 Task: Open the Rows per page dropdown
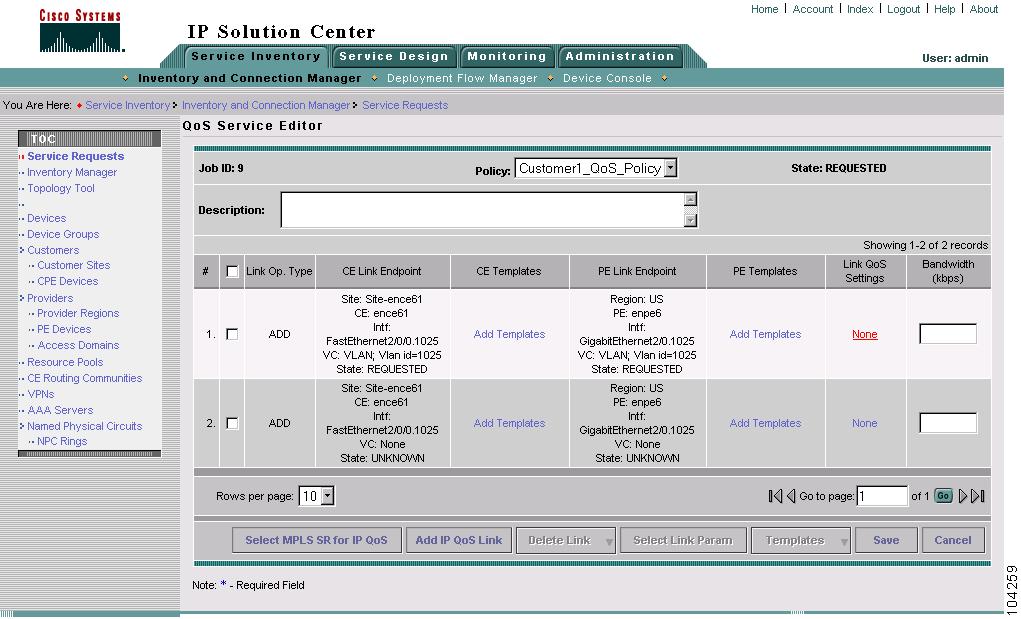(x=316, y=496)
